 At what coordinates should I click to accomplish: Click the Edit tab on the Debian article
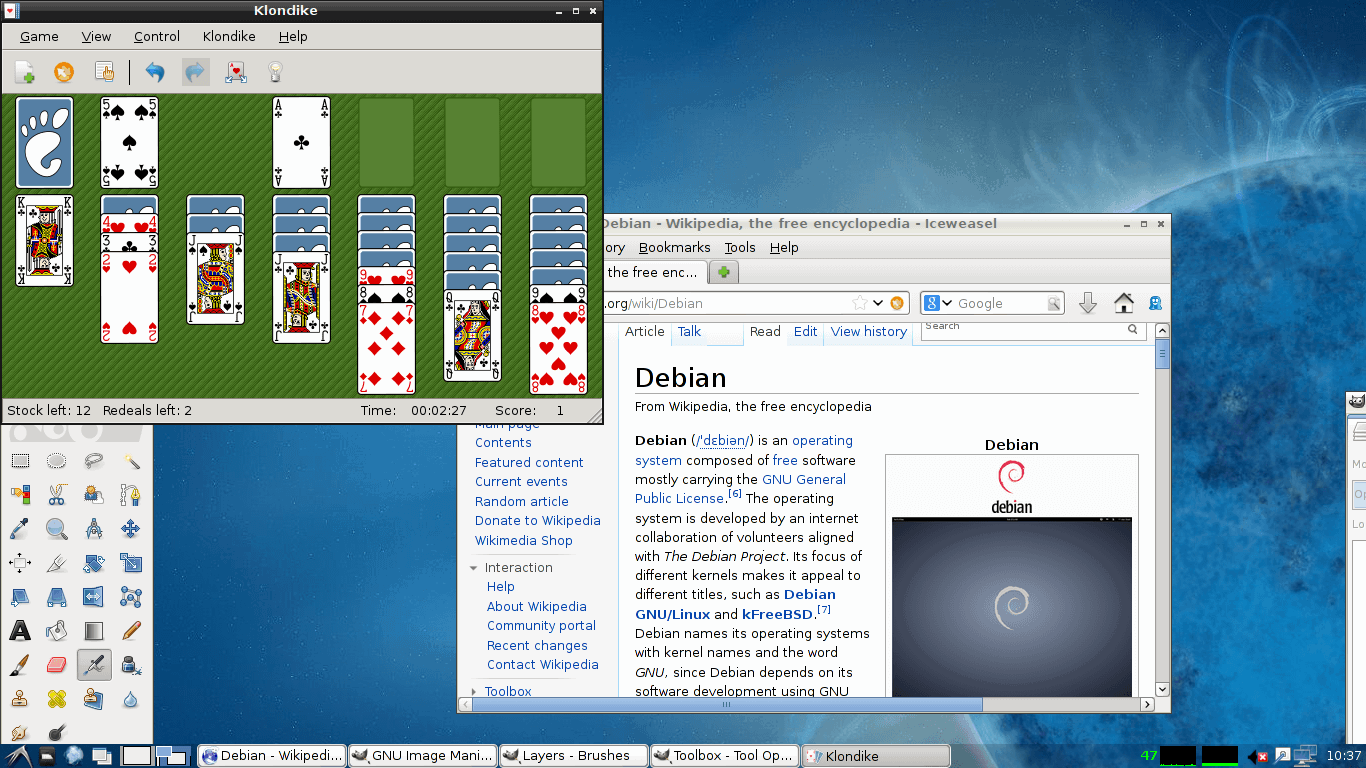point(805,332)
